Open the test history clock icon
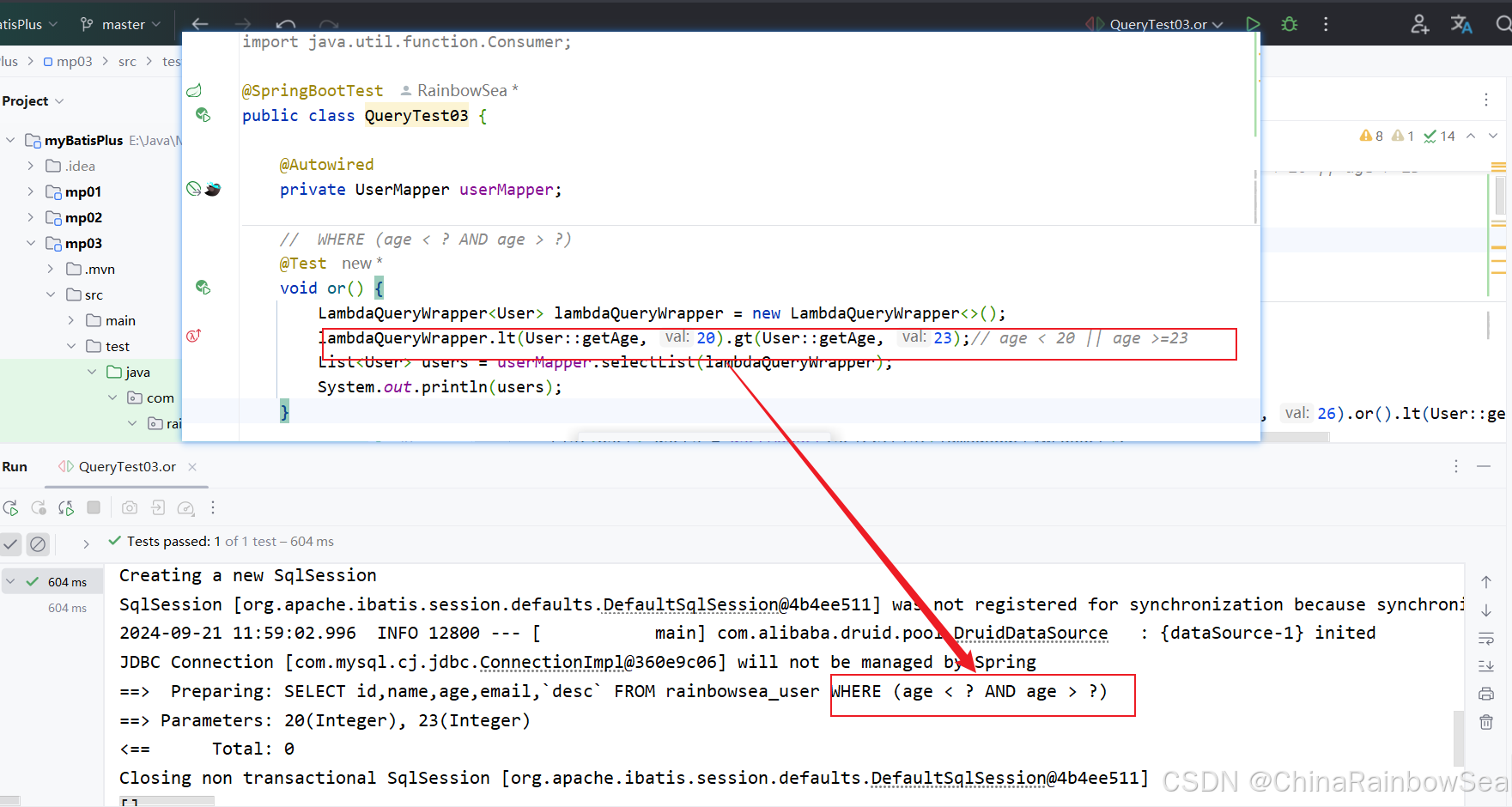The height and width of the screenshot is (807, 1512). click(x=185, y=507)
